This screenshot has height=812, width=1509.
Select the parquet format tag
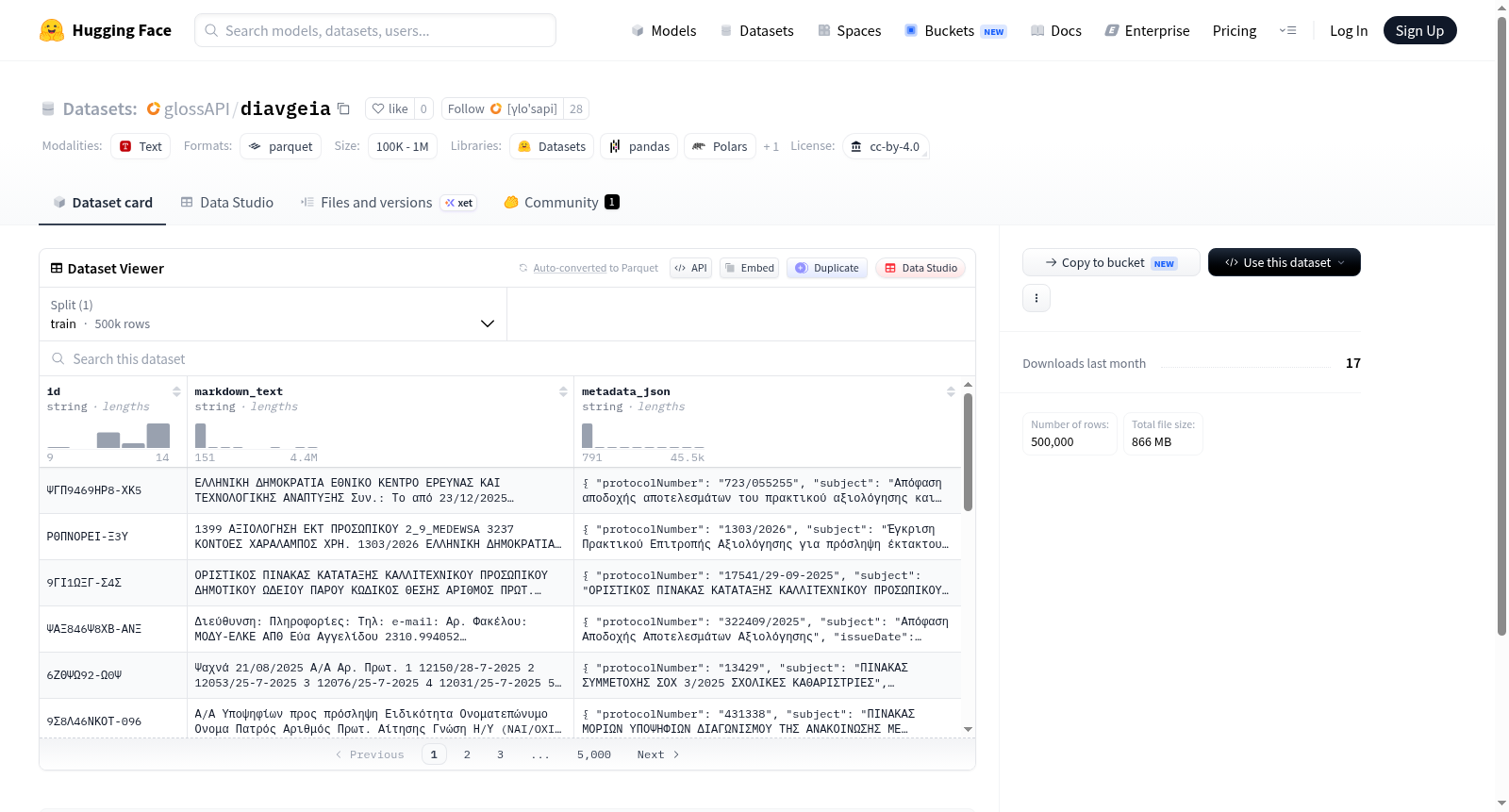coord(281,146)
